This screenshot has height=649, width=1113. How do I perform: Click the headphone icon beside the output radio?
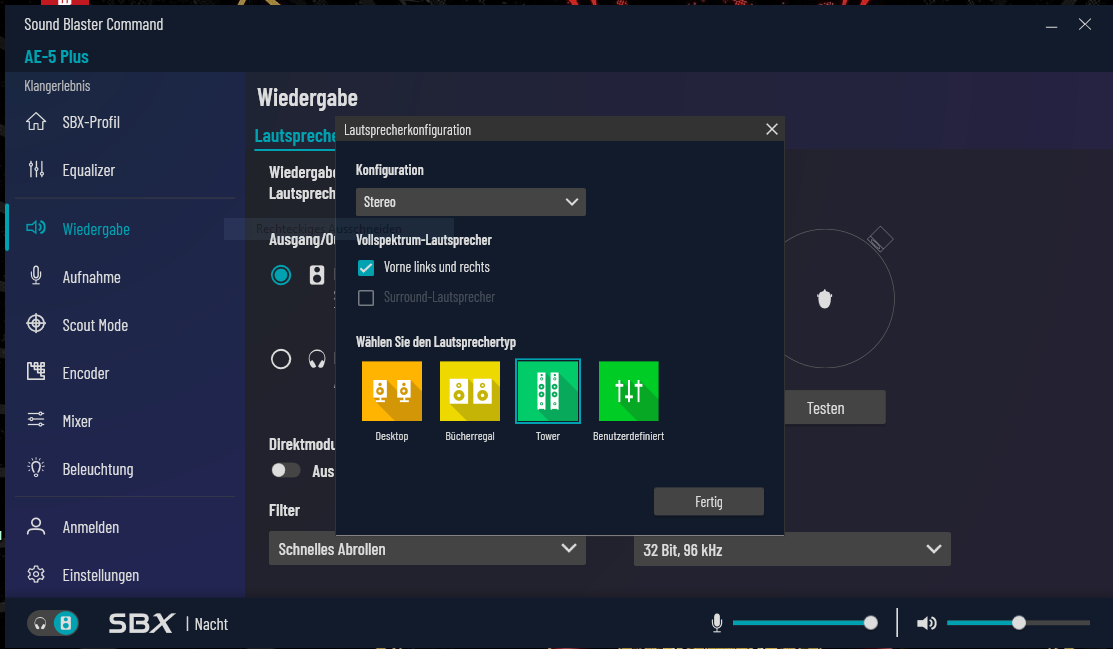317,359
